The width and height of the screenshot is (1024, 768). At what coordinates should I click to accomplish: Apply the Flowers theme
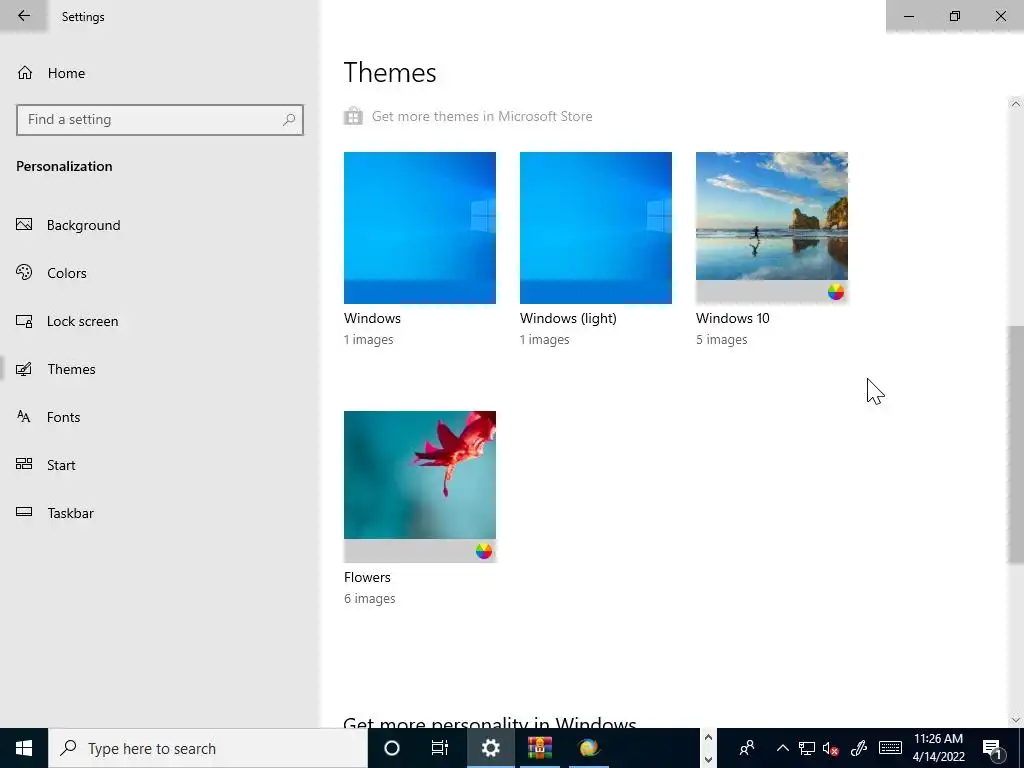point(419,487)
